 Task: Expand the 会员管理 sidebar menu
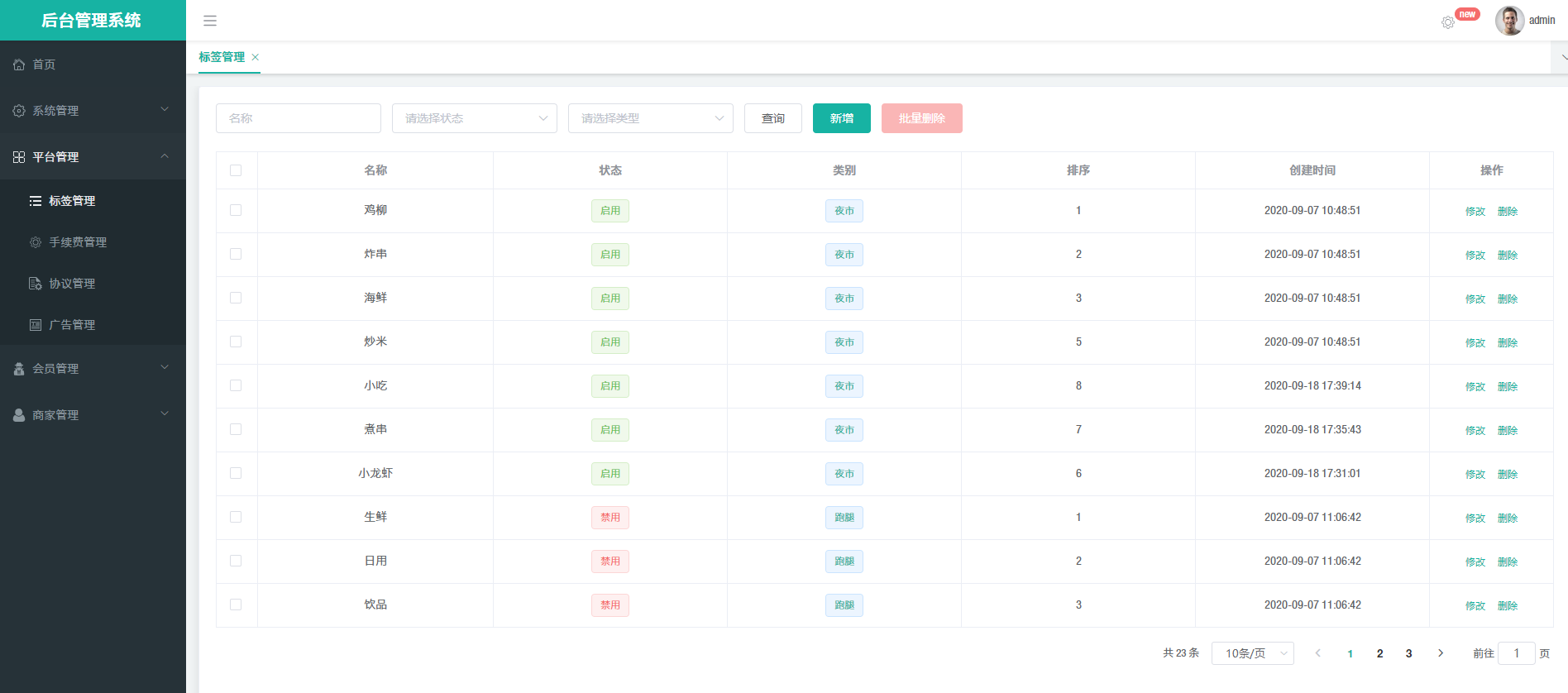tap(93, 369)
